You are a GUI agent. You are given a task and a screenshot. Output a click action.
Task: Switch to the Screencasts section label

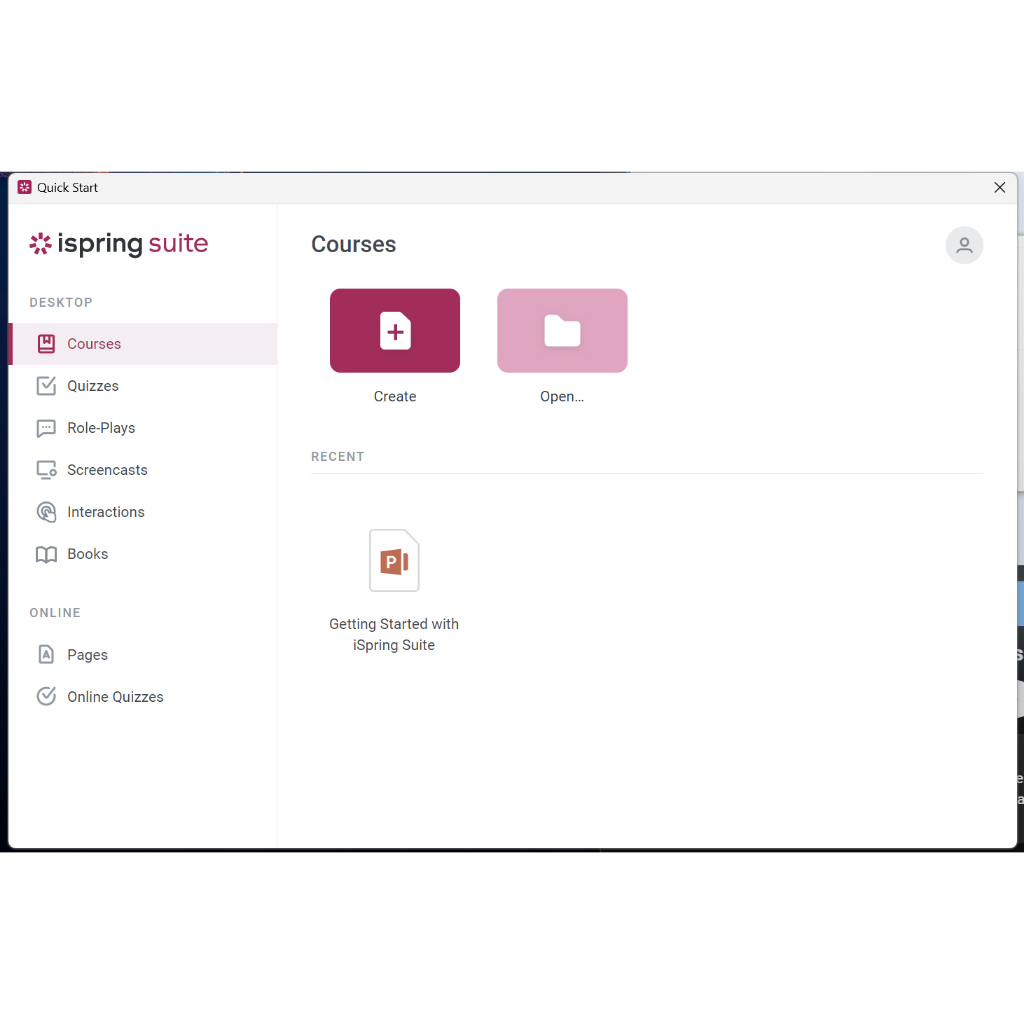(x=107, y=470)
